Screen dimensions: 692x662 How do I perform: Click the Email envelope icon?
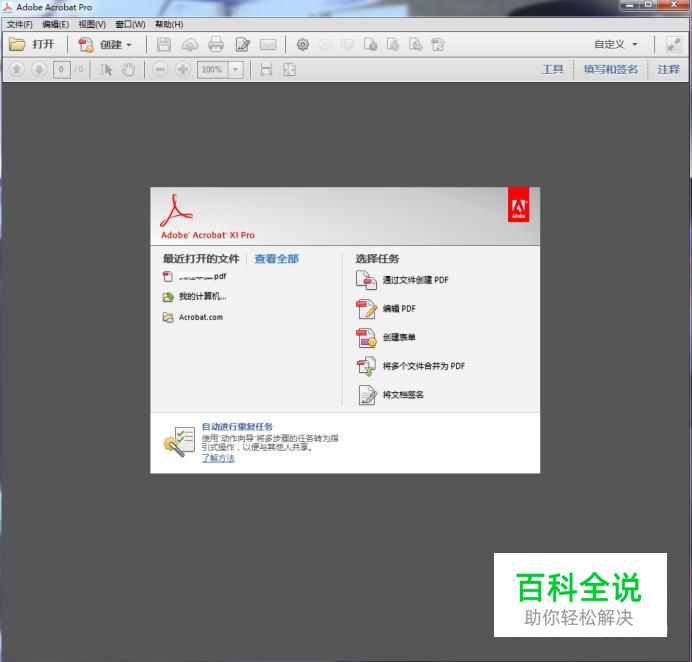tap(268, 45)
